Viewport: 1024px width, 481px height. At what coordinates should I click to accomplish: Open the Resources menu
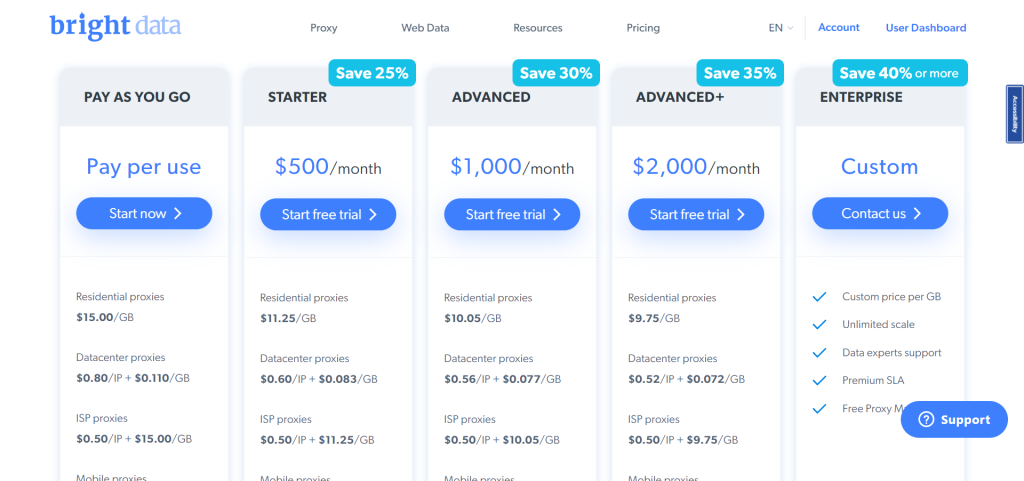pyautogui.click(x=538, y=28)
